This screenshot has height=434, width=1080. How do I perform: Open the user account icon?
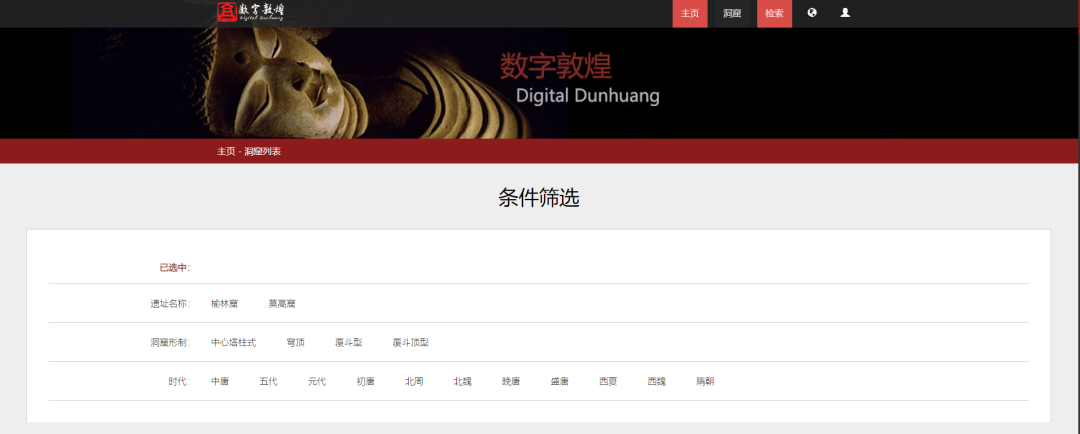tap(845, 12)
